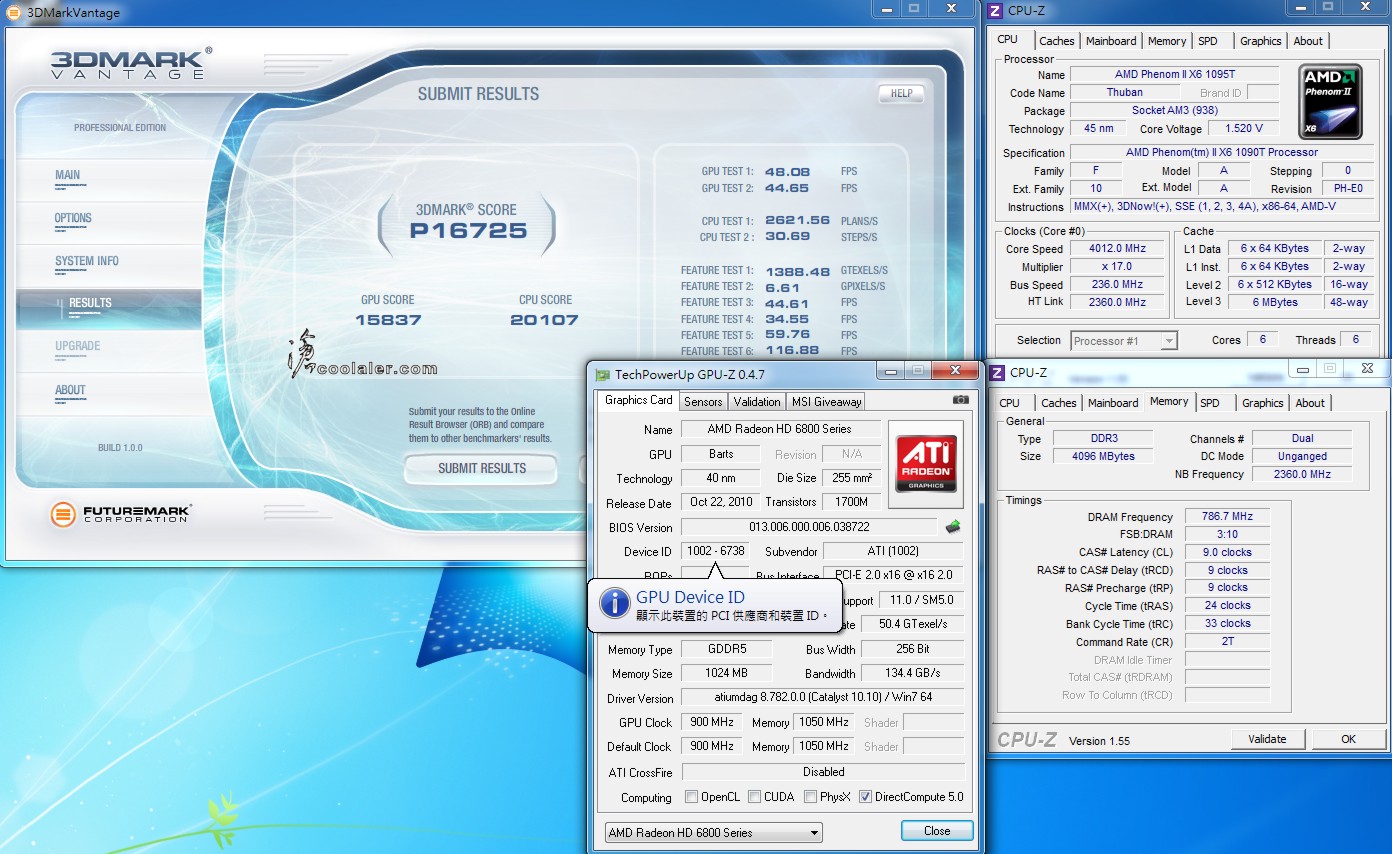Click the GPU-Z BIOS Version field
1392x854 pixels.
(809, 527)
